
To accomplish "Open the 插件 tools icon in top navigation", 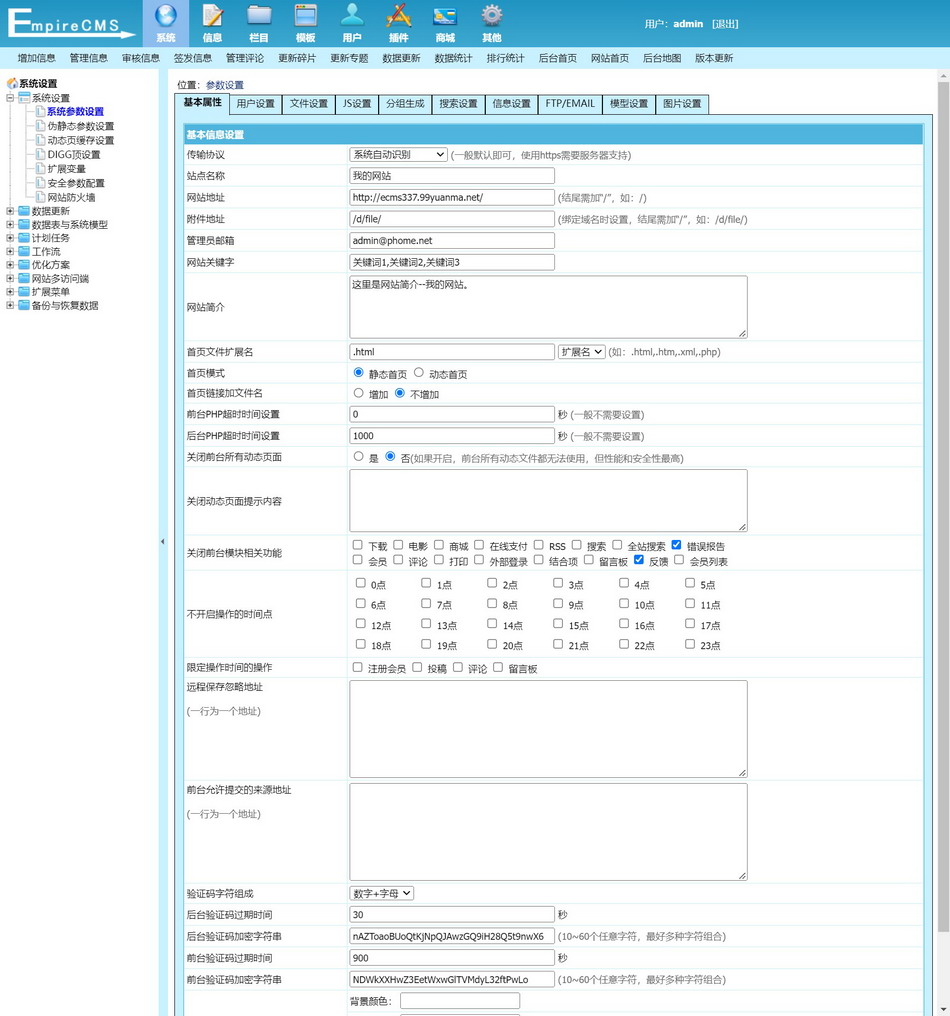I will click(x=399, y=16).
